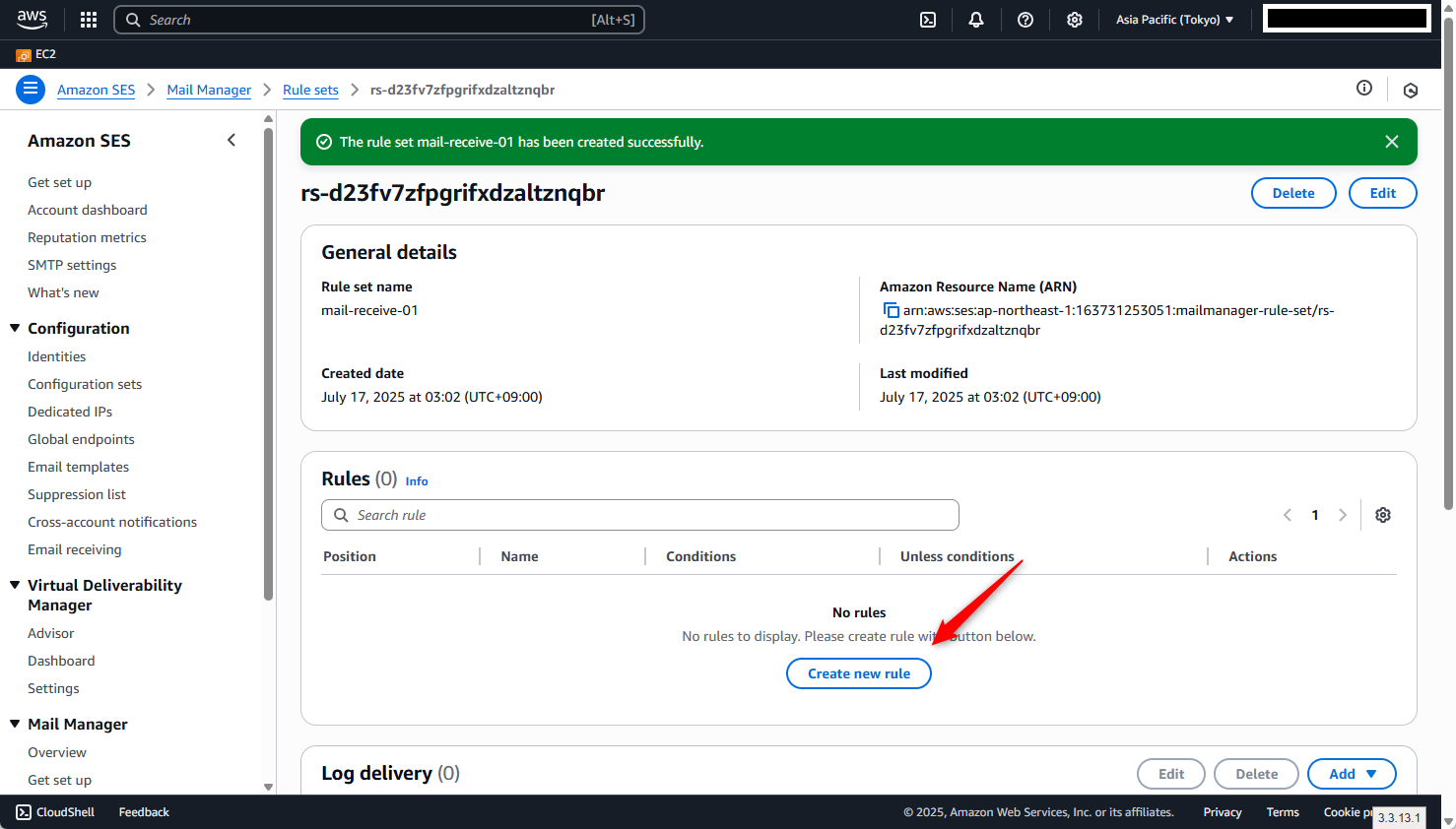Expand the Add dropdown in Log delivery
Image resolution: width=1456 pixels, height=829 pixels.
(x=1352, y=774)
